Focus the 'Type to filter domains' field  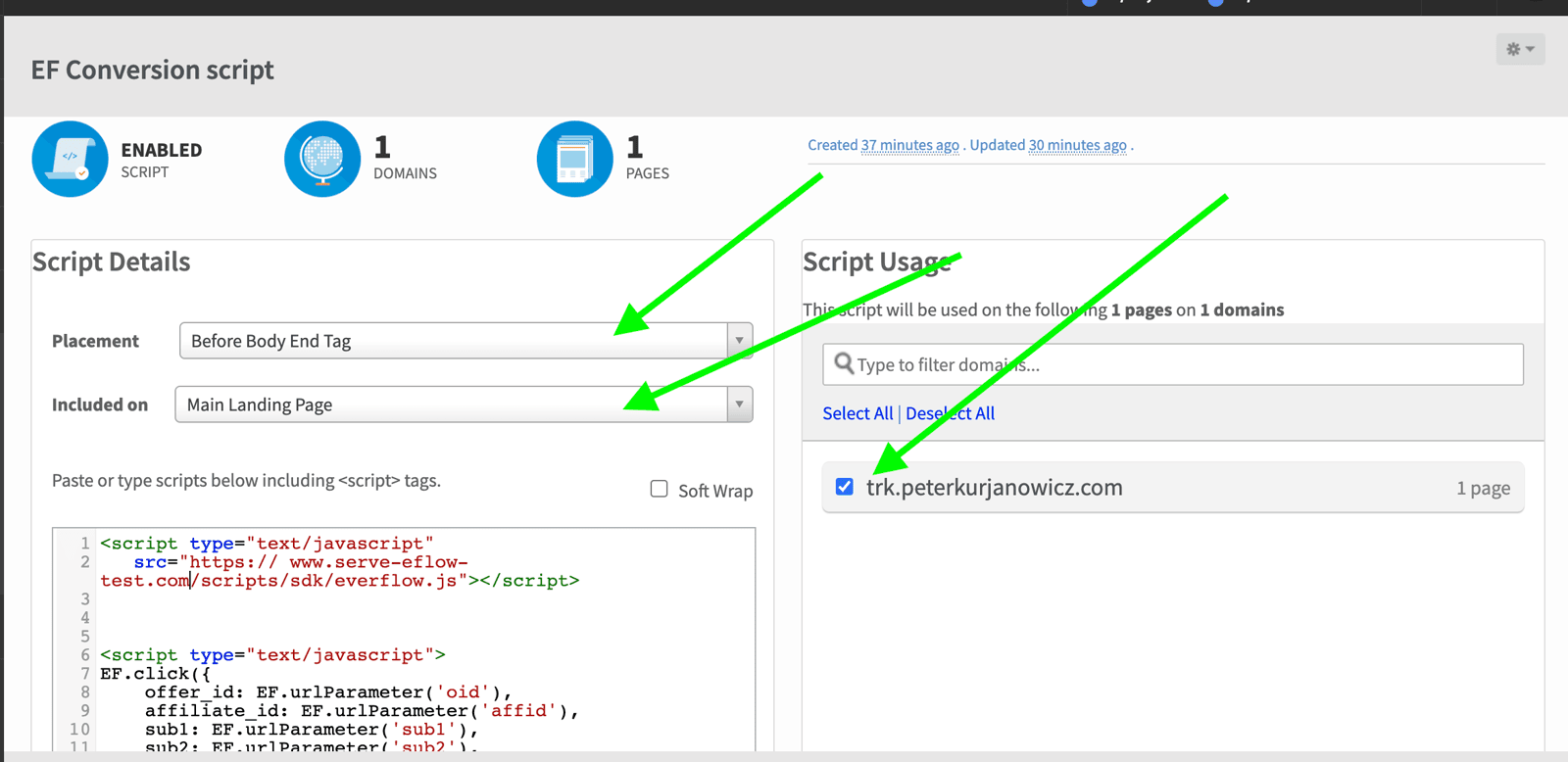(x=1173, y=364)
